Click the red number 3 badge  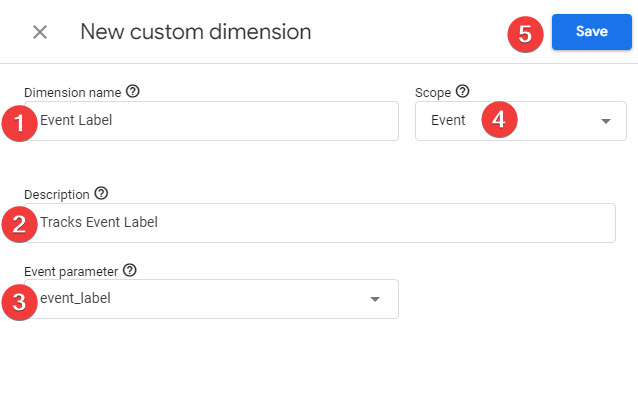point(20,300)
